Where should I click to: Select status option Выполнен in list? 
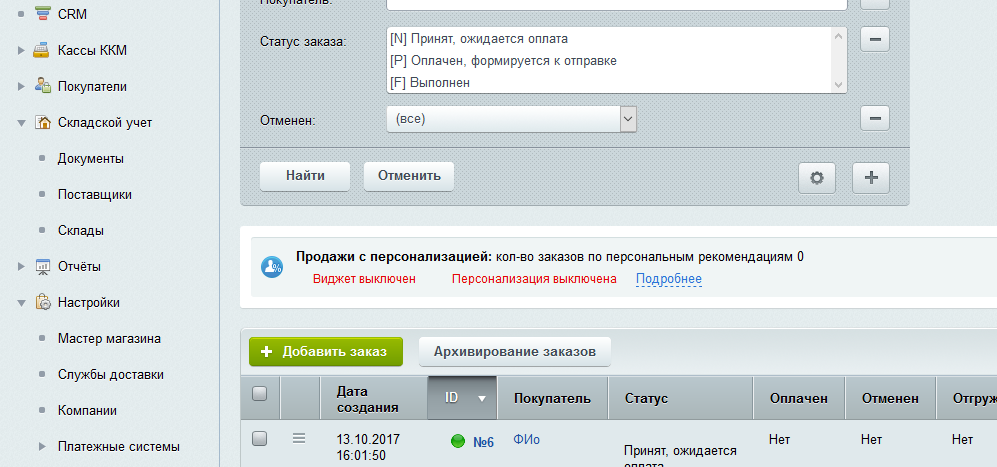tap(432, 83)
